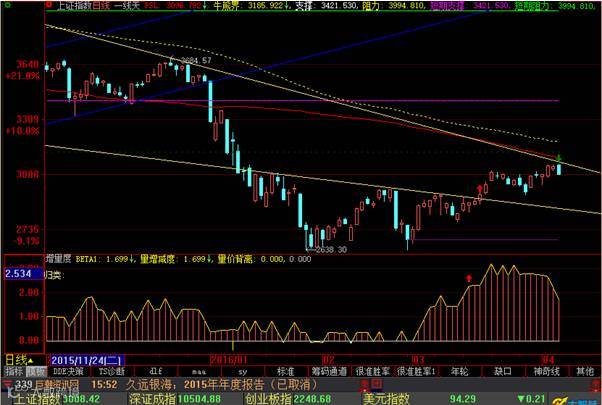
Task: Click the red dropdown icon beside 339
Action: tap(8, 384)
